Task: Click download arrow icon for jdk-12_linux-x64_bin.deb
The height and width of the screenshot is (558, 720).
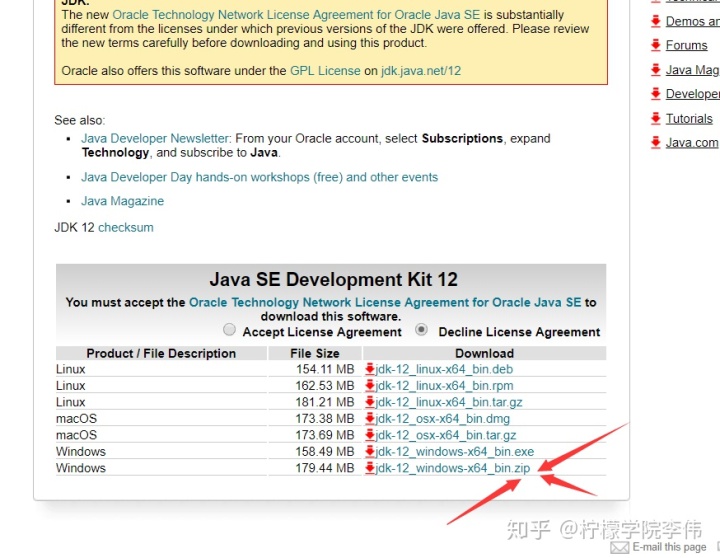Action: tap(370, 369)
